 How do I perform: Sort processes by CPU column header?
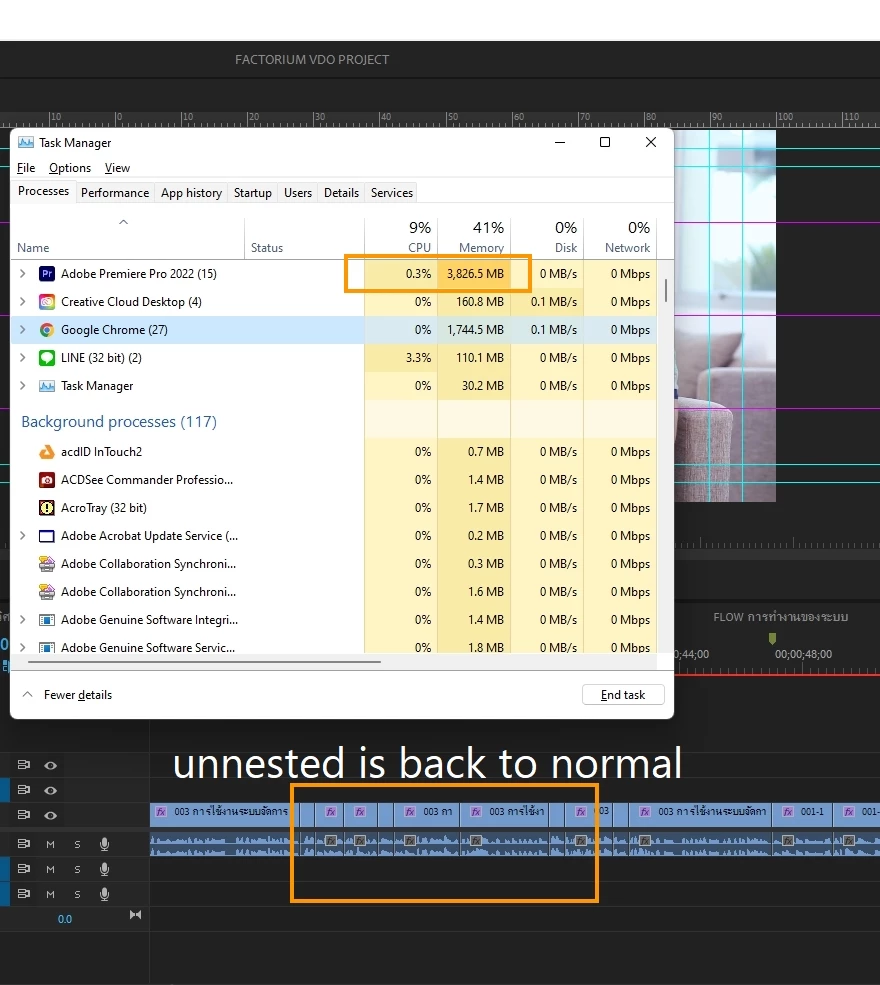pyautogui.click(x=401, y=237)
